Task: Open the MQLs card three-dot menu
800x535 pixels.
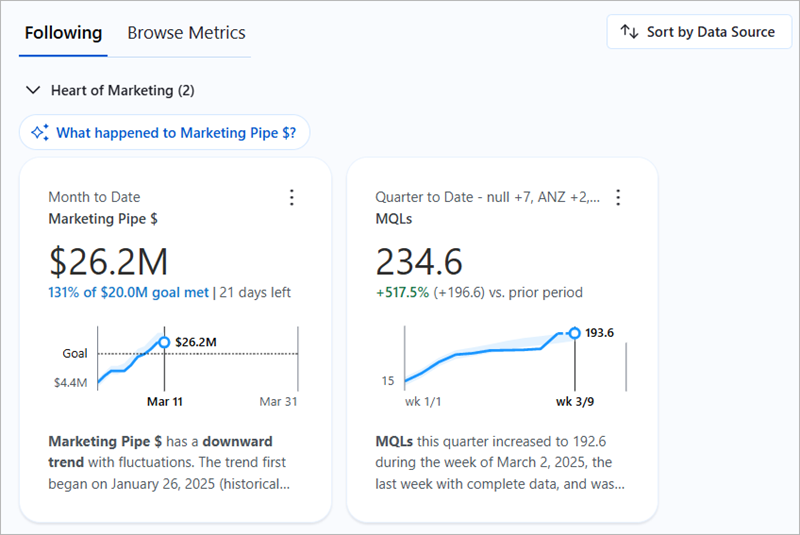Action: tap(618, 197)
